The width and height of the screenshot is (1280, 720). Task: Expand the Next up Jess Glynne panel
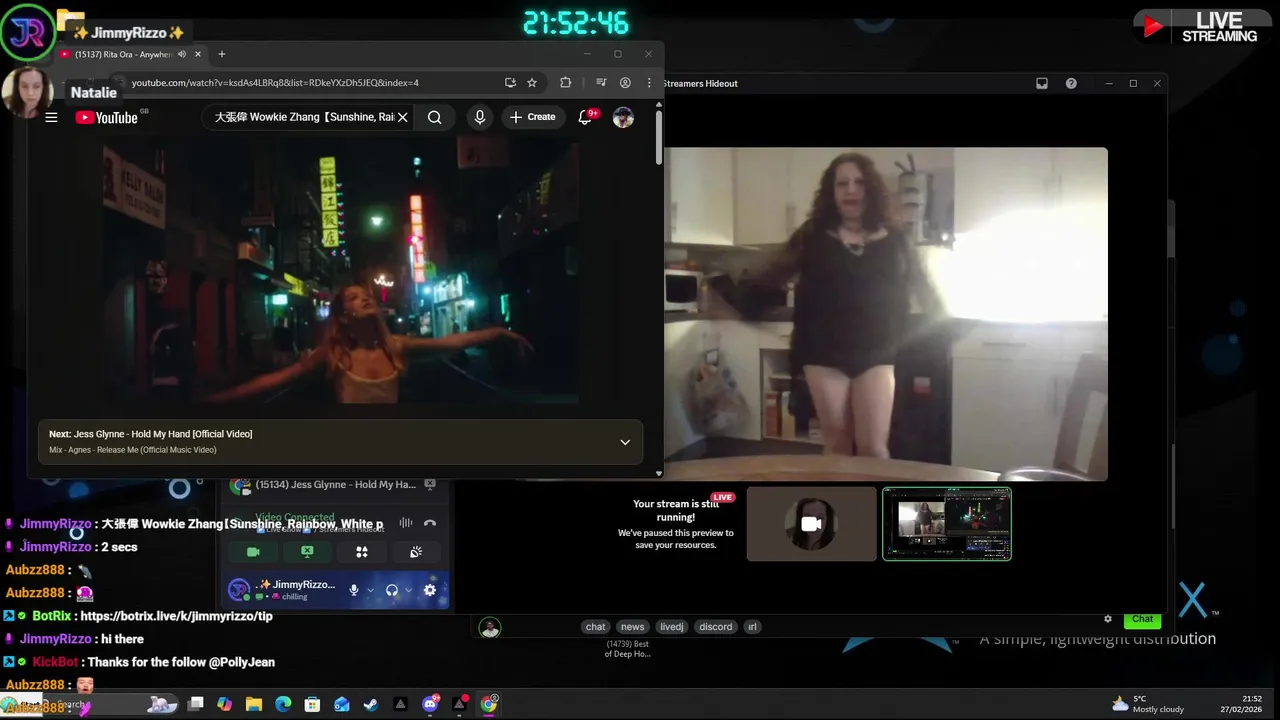coord(625,442)
